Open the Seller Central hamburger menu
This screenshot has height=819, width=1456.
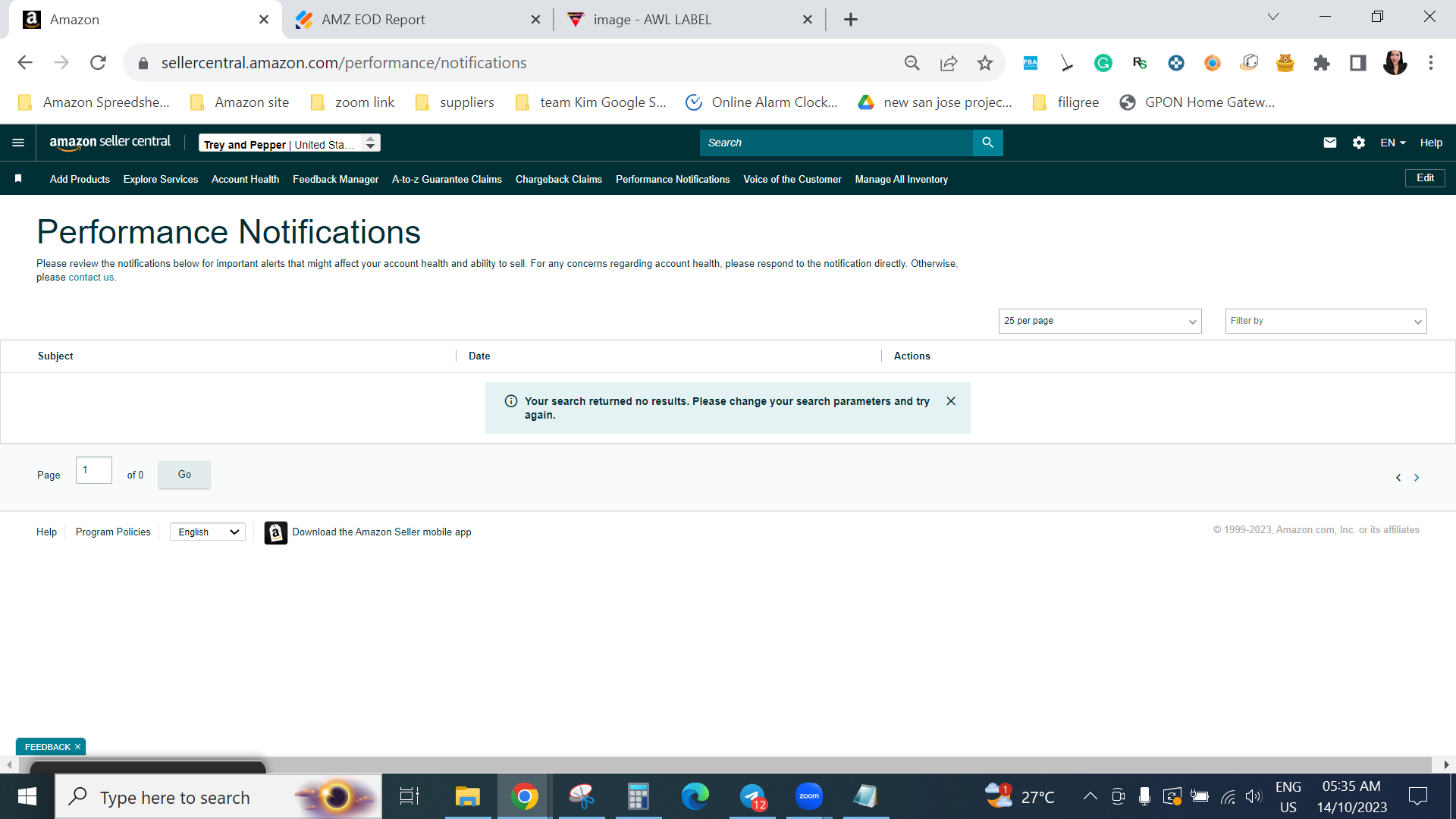(x=18, y=143)
